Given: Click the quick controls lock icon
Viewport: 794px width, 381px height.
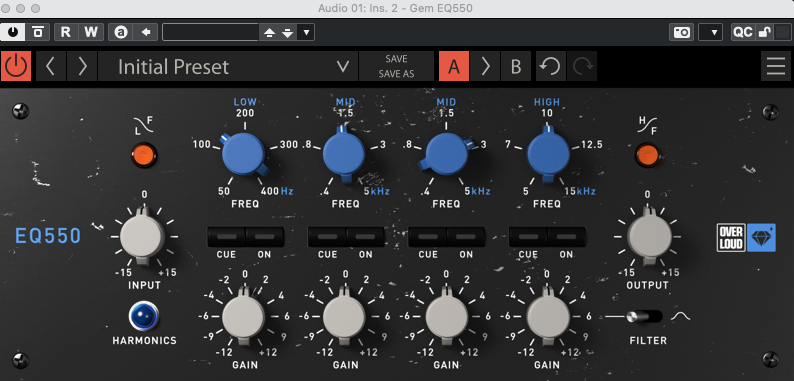Looking at the screenshot, I should (764, 32).
